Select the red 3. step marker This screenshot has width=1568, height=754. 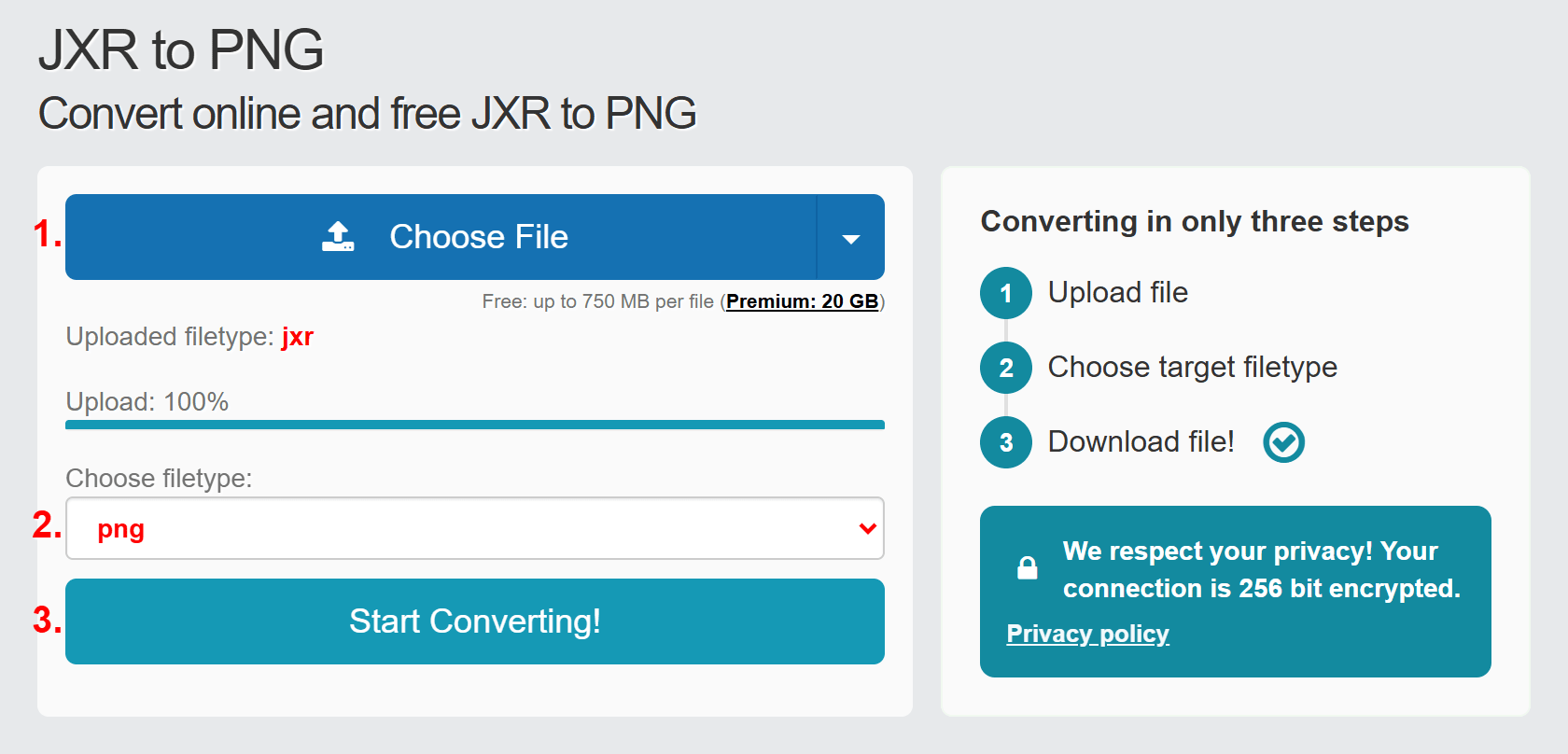click(x=45, y=620)
